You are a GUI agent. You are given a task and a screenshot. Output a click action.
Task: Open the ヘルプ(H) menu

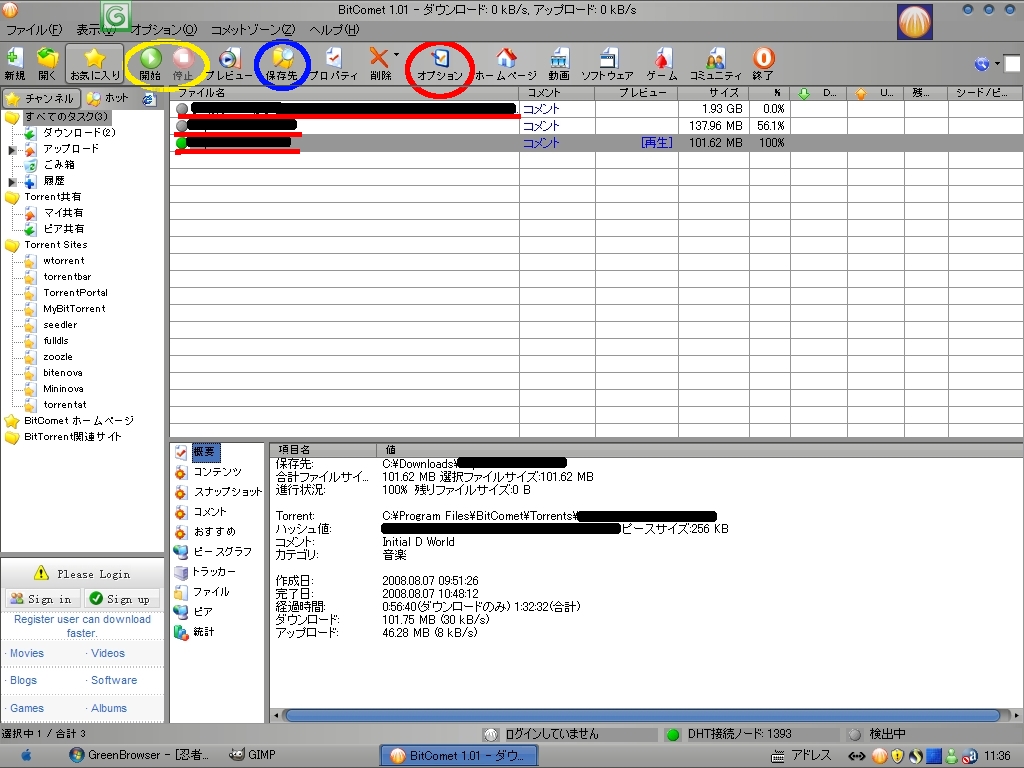pos(334,30)
